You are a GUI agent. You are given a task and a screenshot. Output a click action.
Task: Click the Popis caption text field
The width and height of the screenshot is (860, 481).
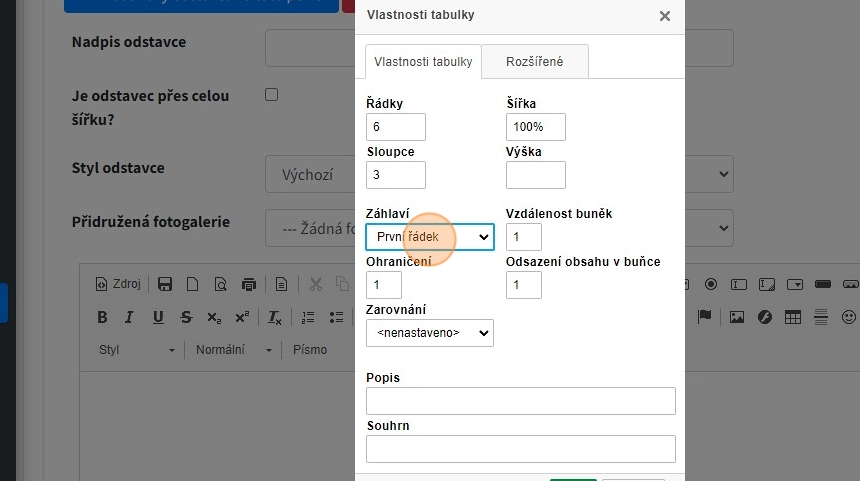[x=521, y=401]
